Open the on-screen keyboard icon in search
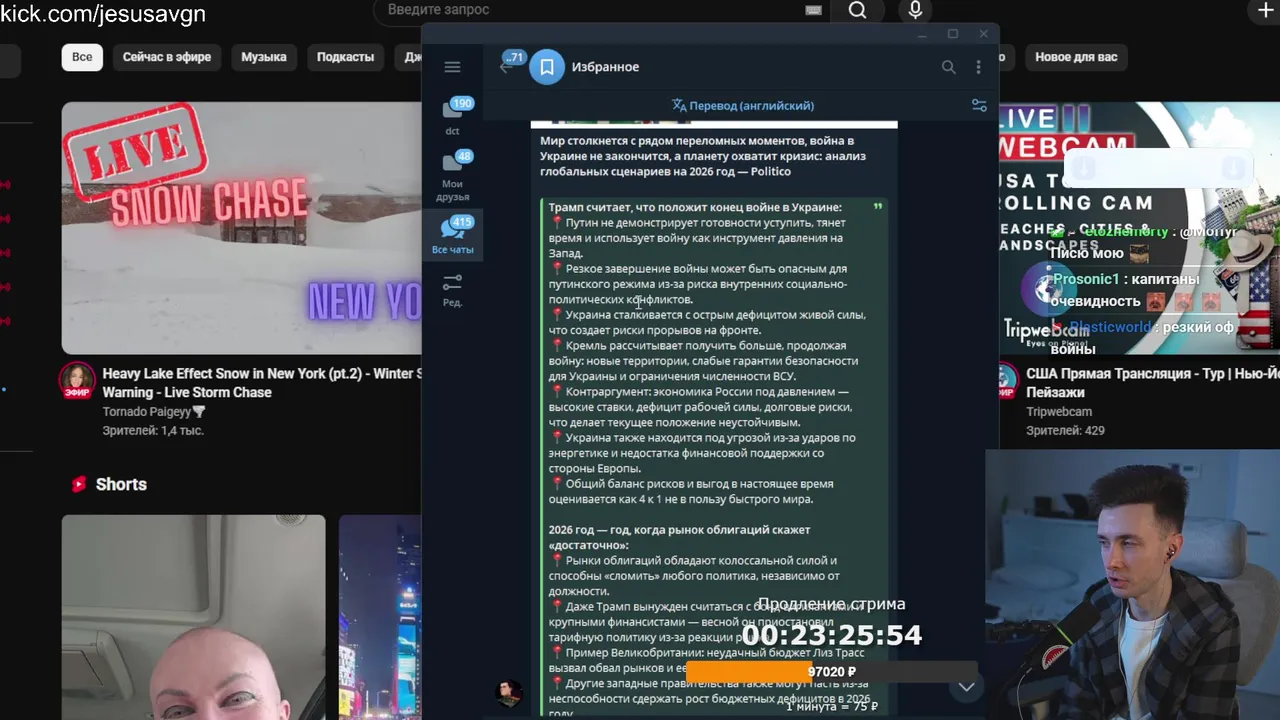Screen dimensions: 1280x720 coord(813,10)
